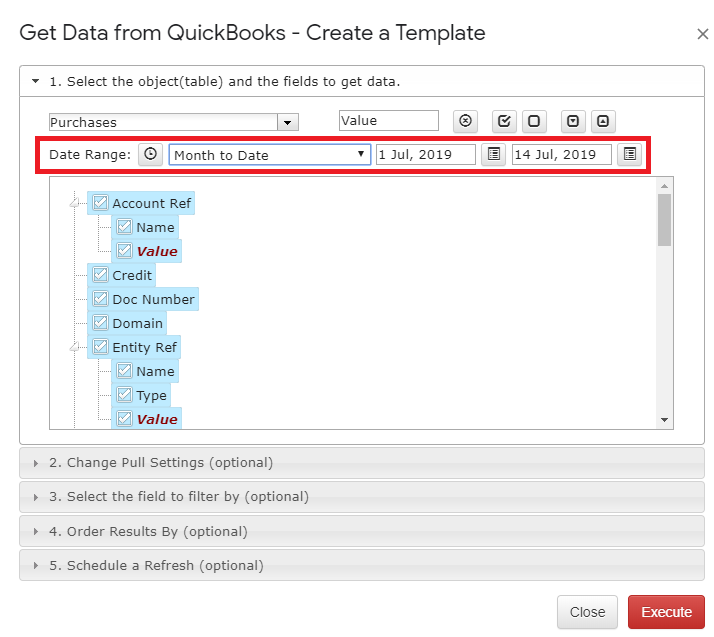Click the expand all tree icon
This screenshot has width=714, height=637.
pos(573,121)
